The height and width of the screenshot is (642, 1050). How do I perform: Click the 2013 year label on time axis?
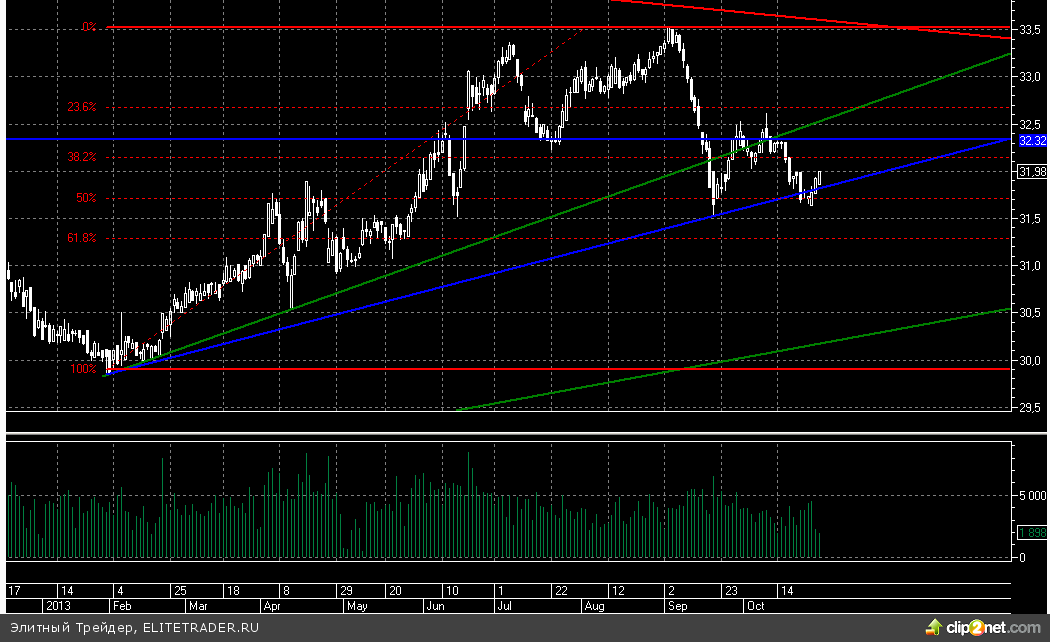tap(56, 606)
